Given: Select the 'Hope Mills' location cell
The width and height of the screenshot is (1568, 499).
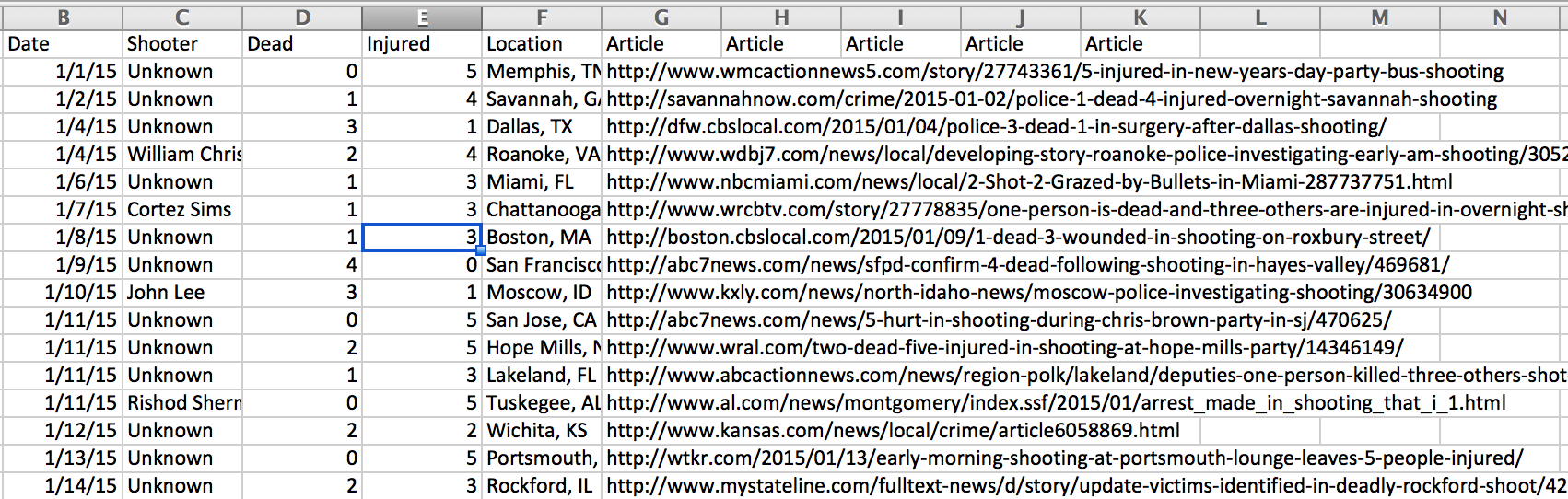Looking at the screenshot, I should click(542, 348).
